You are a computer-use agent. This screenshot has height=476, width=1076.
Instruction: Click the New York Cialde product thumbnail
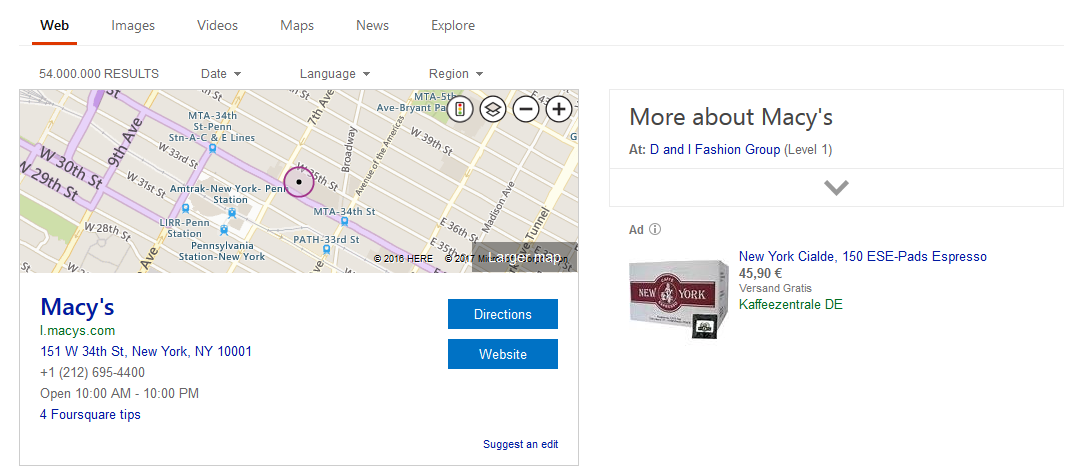click(678, 298)
